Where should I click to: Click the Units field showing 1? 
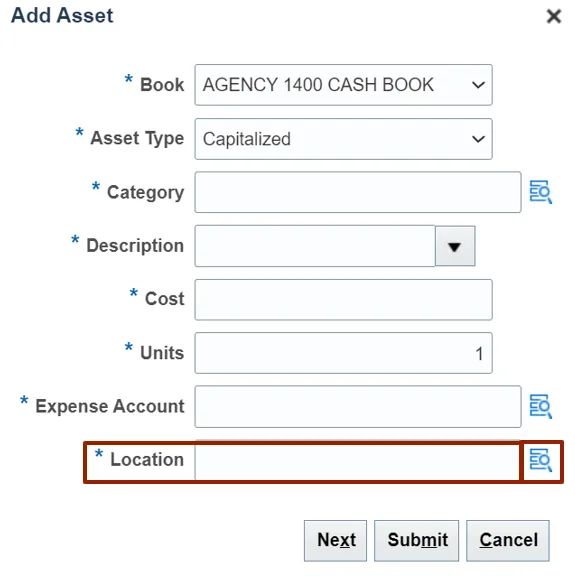pyautogui.click(x=344, y=353)
